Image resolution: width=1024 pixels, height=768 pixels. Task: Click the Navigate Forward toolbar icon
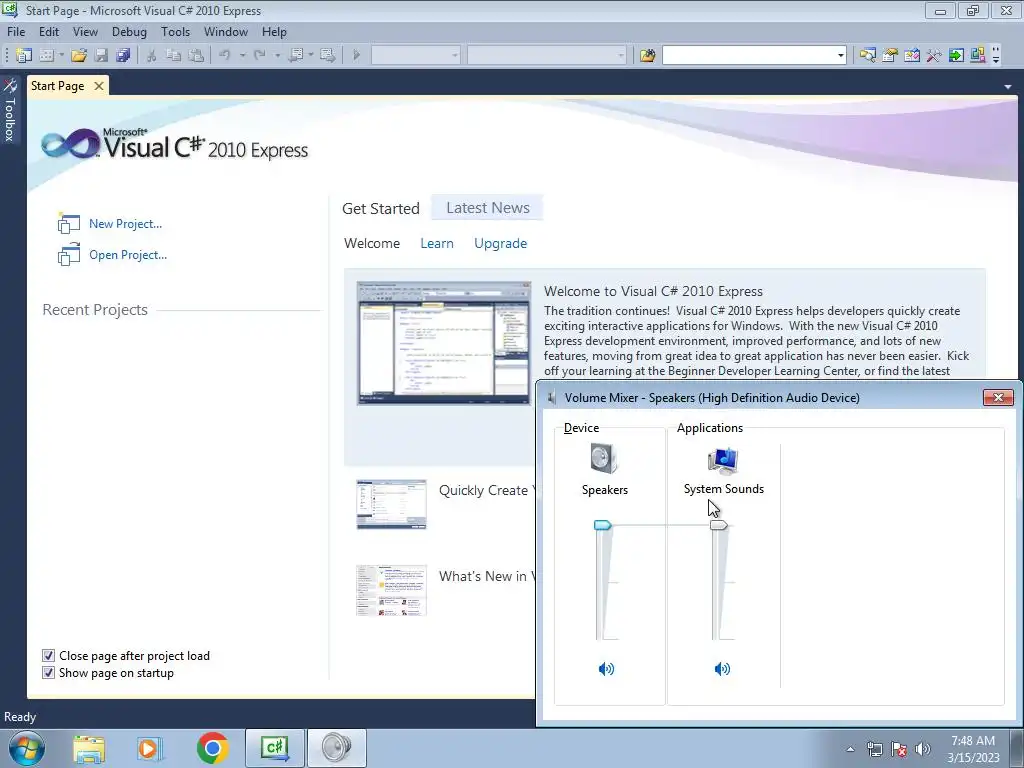point(327,56)
